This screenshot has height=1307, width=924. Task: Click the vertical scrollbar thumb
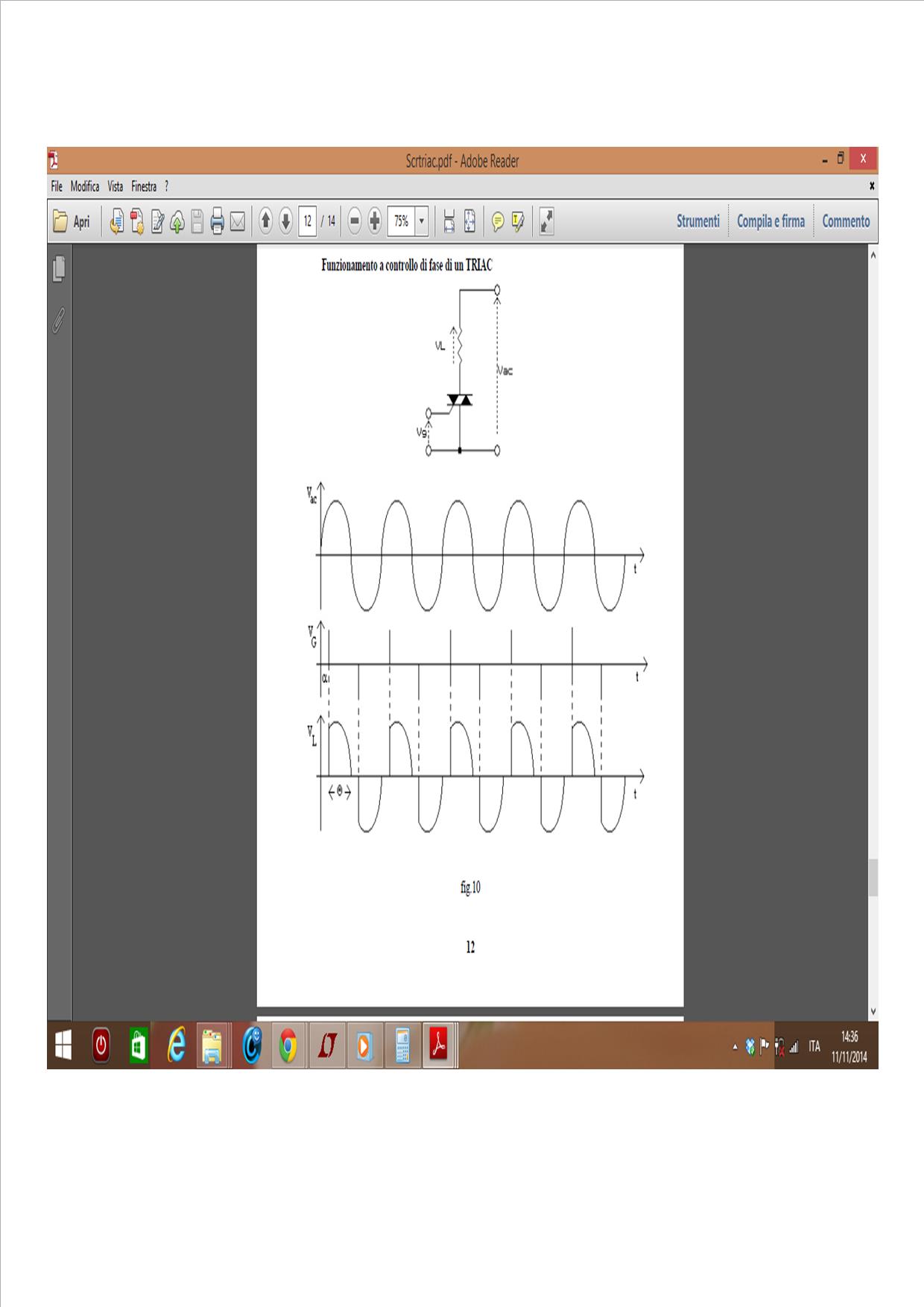tap(873, 877)
